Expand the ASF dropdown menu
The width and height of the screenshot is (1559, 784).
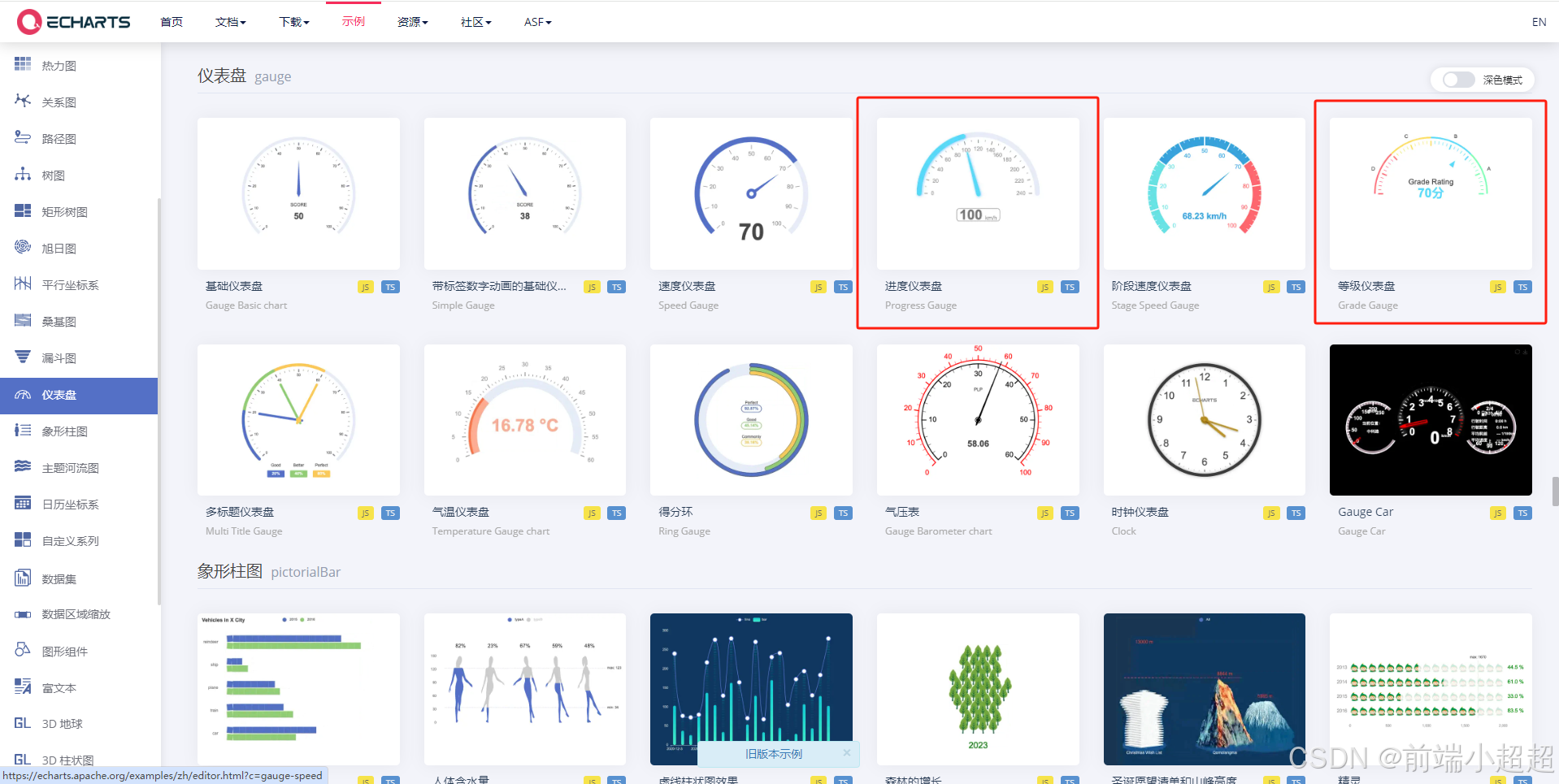tap(536, 22)
